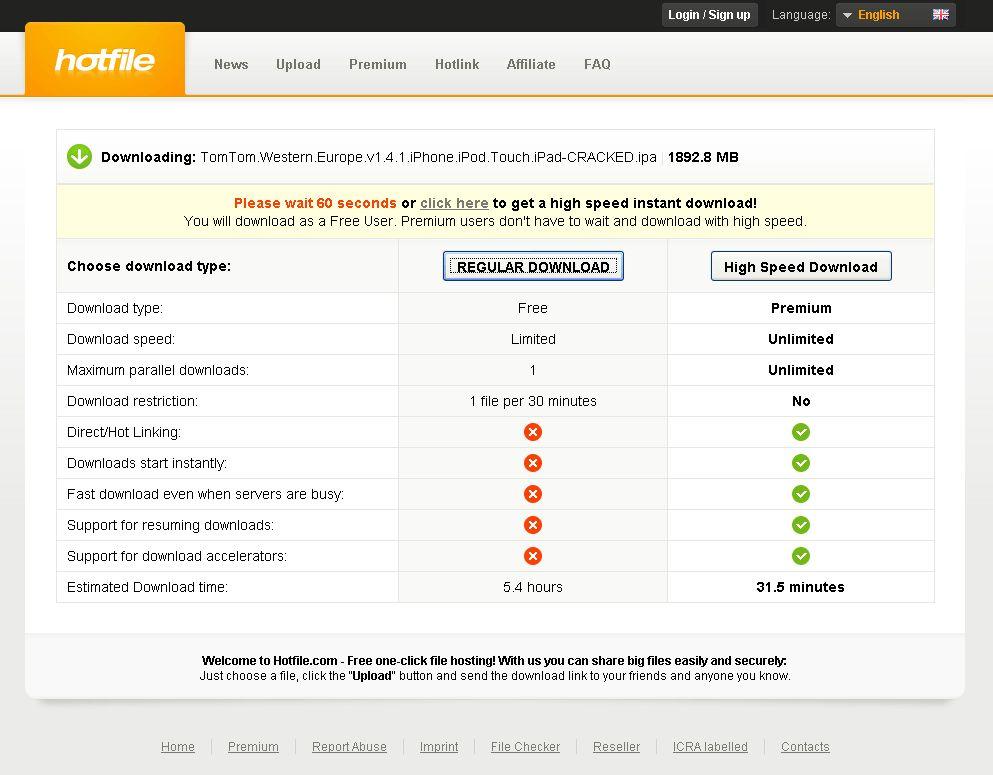
Task: Click the 'Premium' download type cell
Action: (801, 308)
